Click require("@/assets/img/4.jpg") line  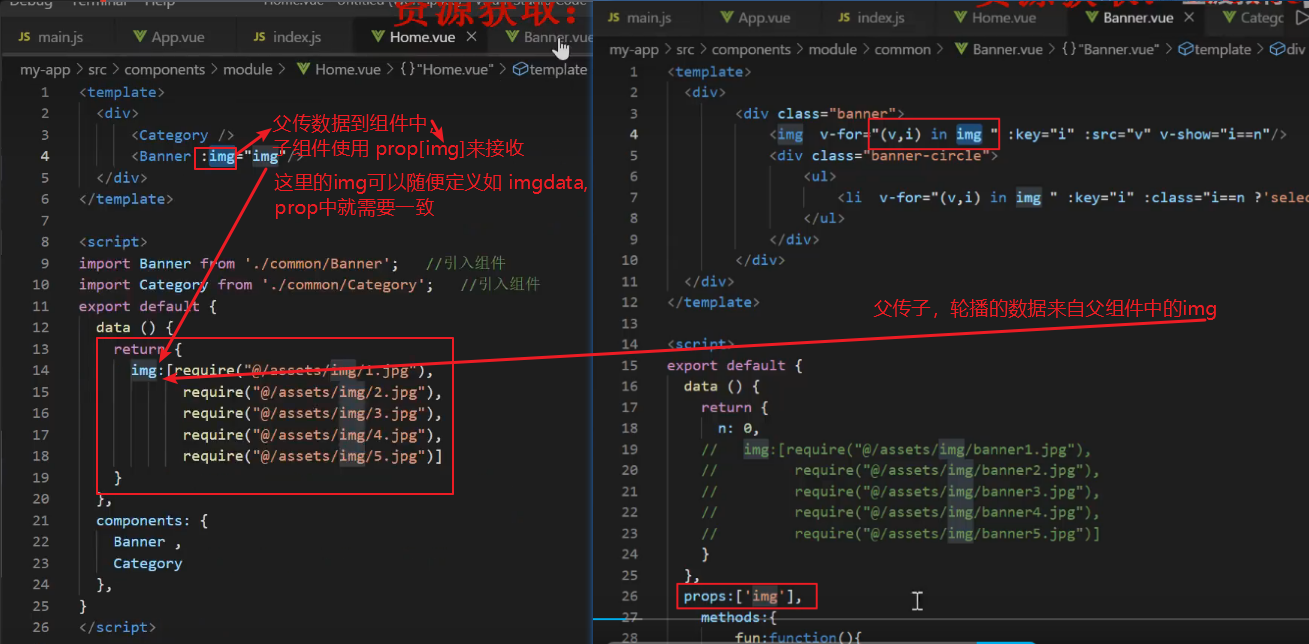(312, 434)
